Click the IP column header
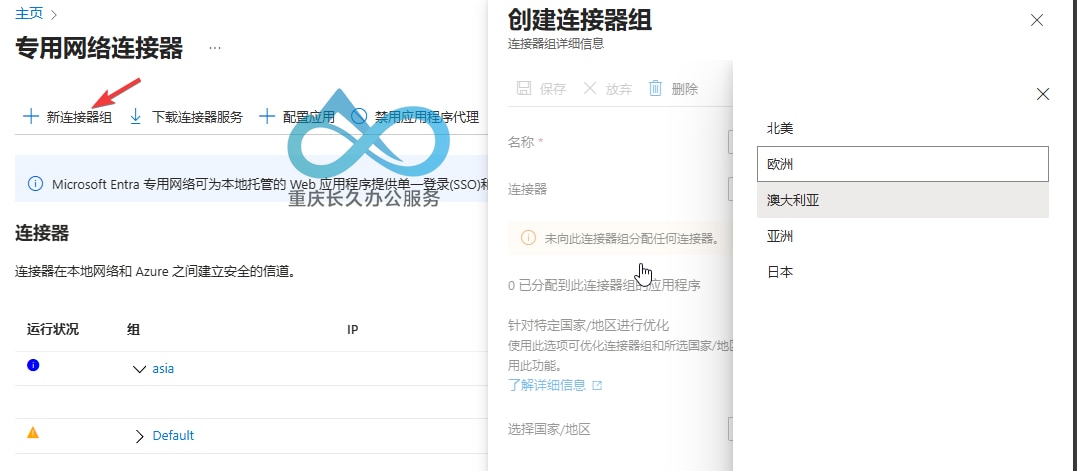Viewport: 1077px width, 471px height. pos(352,330)
